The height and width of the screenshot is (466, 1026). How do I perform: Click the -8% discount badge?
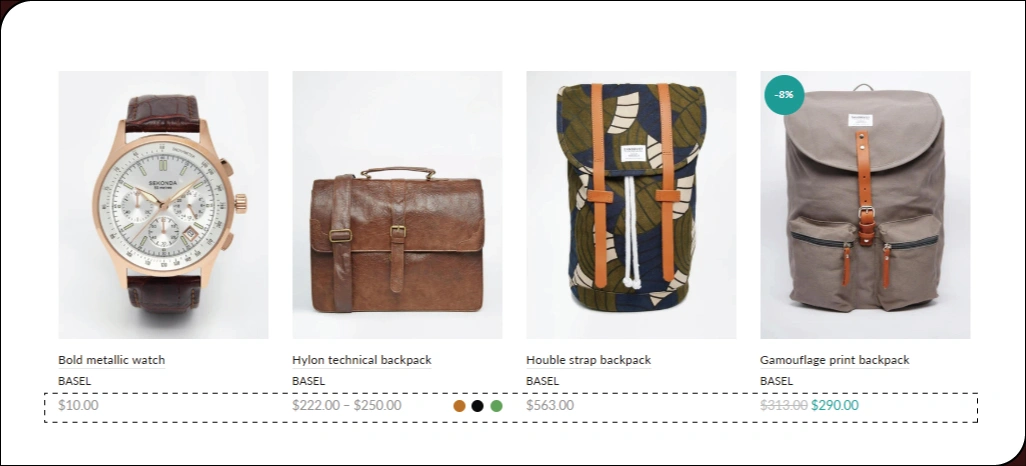coord(784,95)
